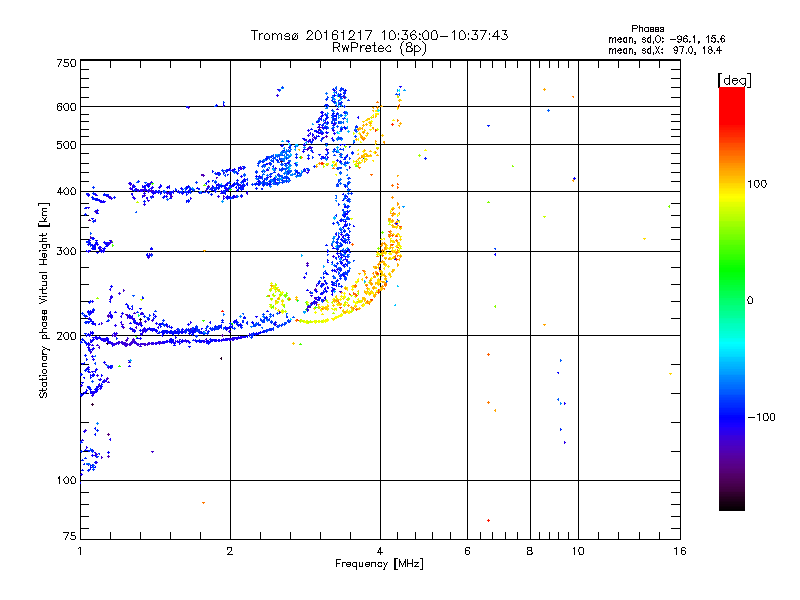Image resolution: width=800 pixels, height=600 pixels.
Task: Click the y-axis tick label '600'
Action: click(x=66, y=107)
